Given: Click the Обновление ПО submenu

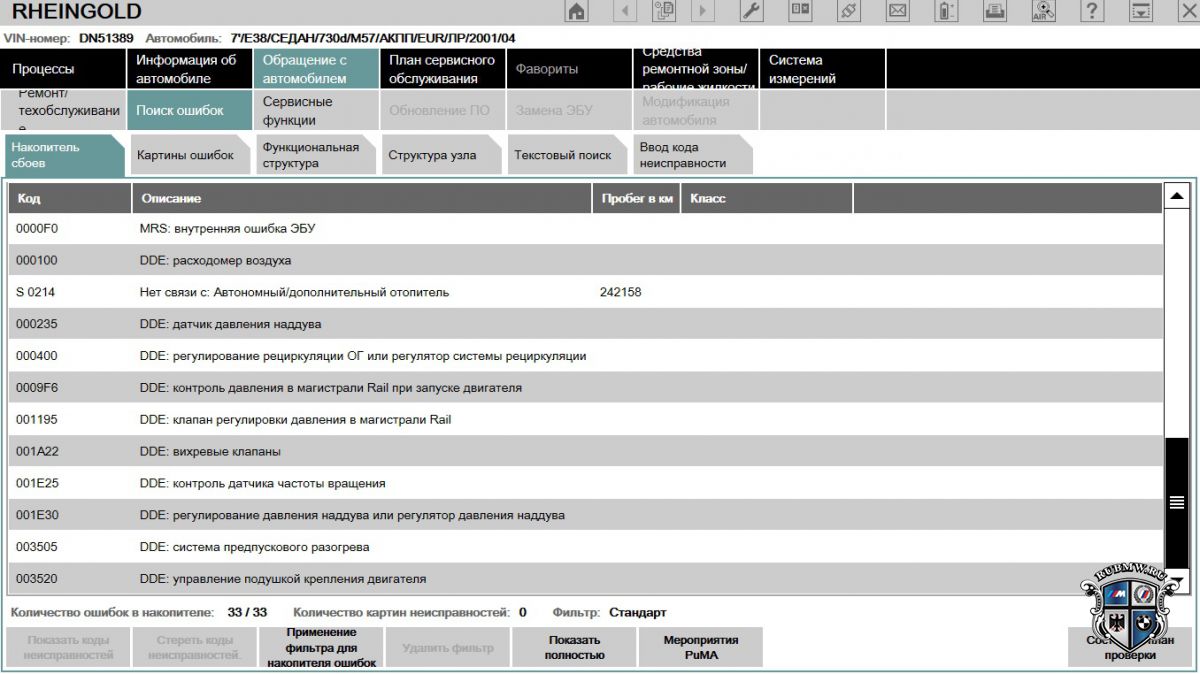Looking at the screenshot, I should (x=441, y=110).
